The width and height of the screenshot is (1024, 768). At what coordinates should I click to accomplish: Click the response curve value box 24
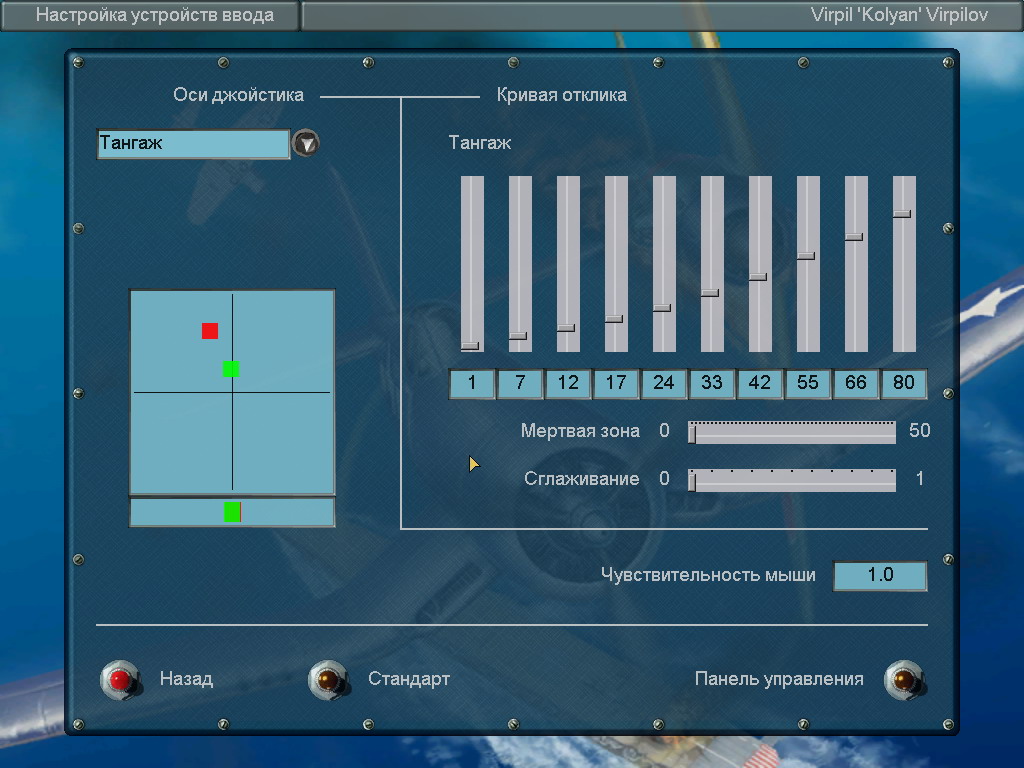click(x=664, y=383)
